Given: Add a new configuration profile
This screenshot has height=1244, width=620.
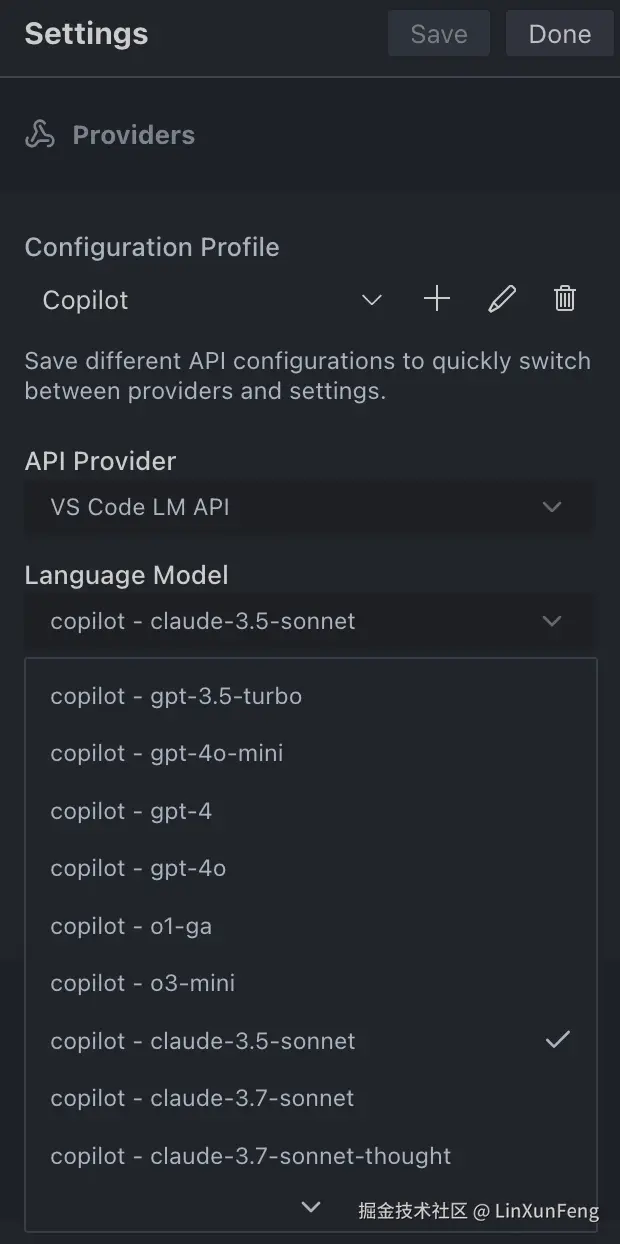Looking at the screenshot, I should point(437,299).
